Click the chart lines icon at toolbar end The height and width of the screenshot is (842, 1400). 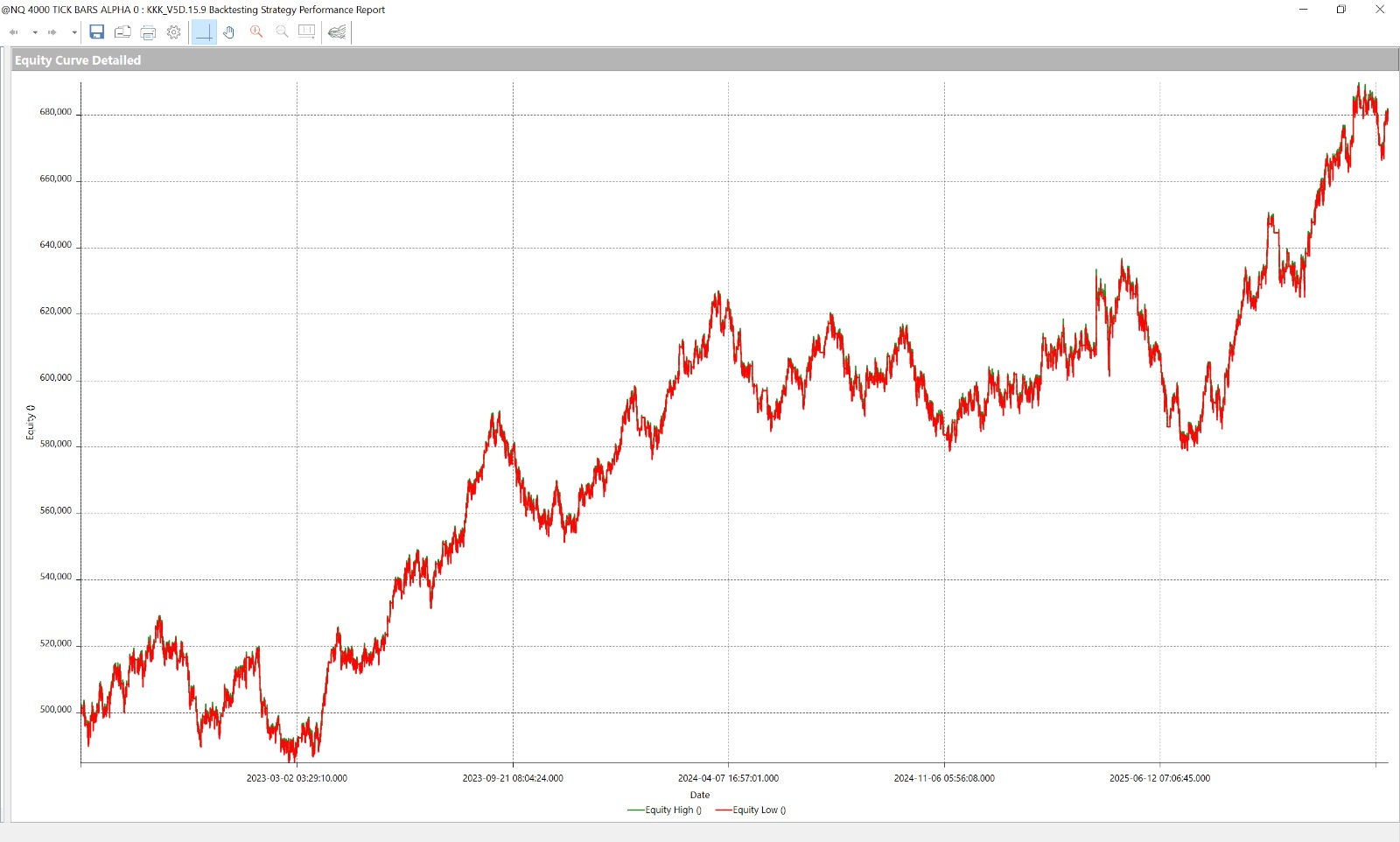click(337, 32)
